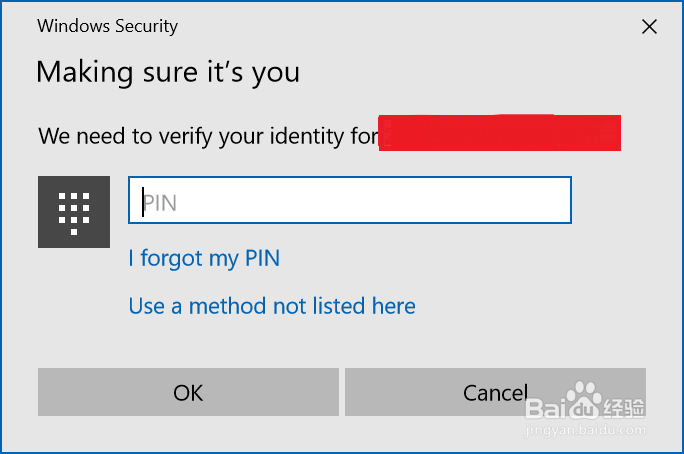
Task: Click the Making sure it's you heading
Action: (x=168, y=72)
